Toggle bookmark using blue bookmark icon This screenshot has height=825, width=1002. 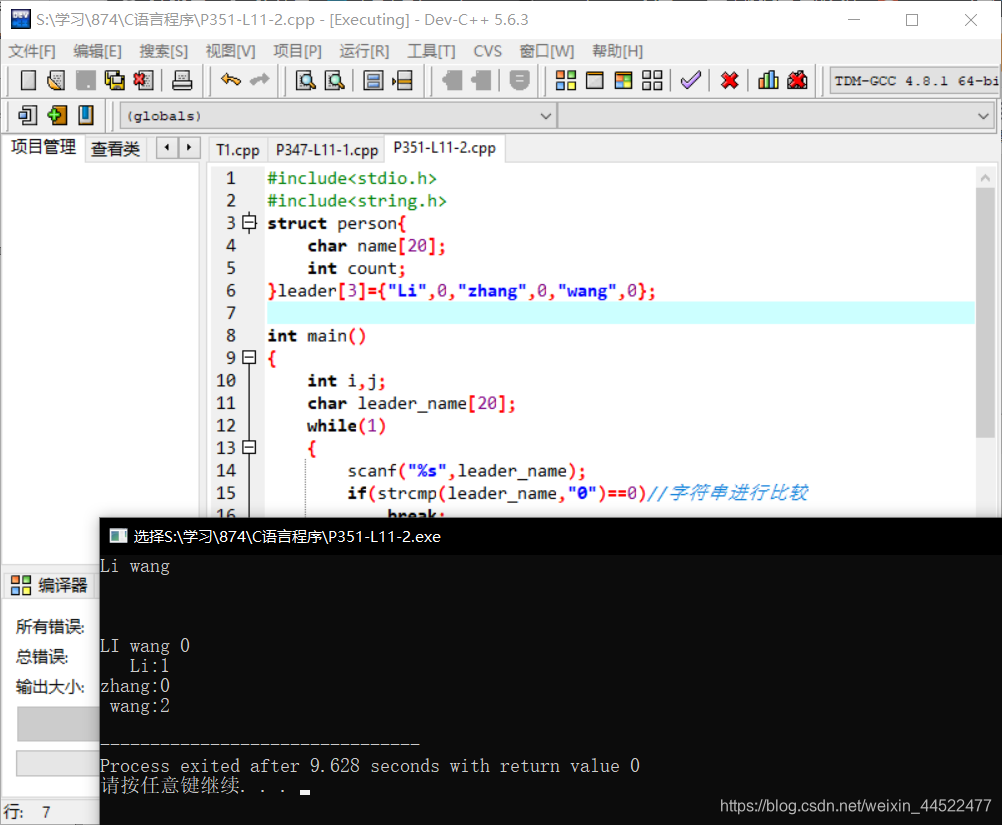pyautogui.click(x=86, y=116)
